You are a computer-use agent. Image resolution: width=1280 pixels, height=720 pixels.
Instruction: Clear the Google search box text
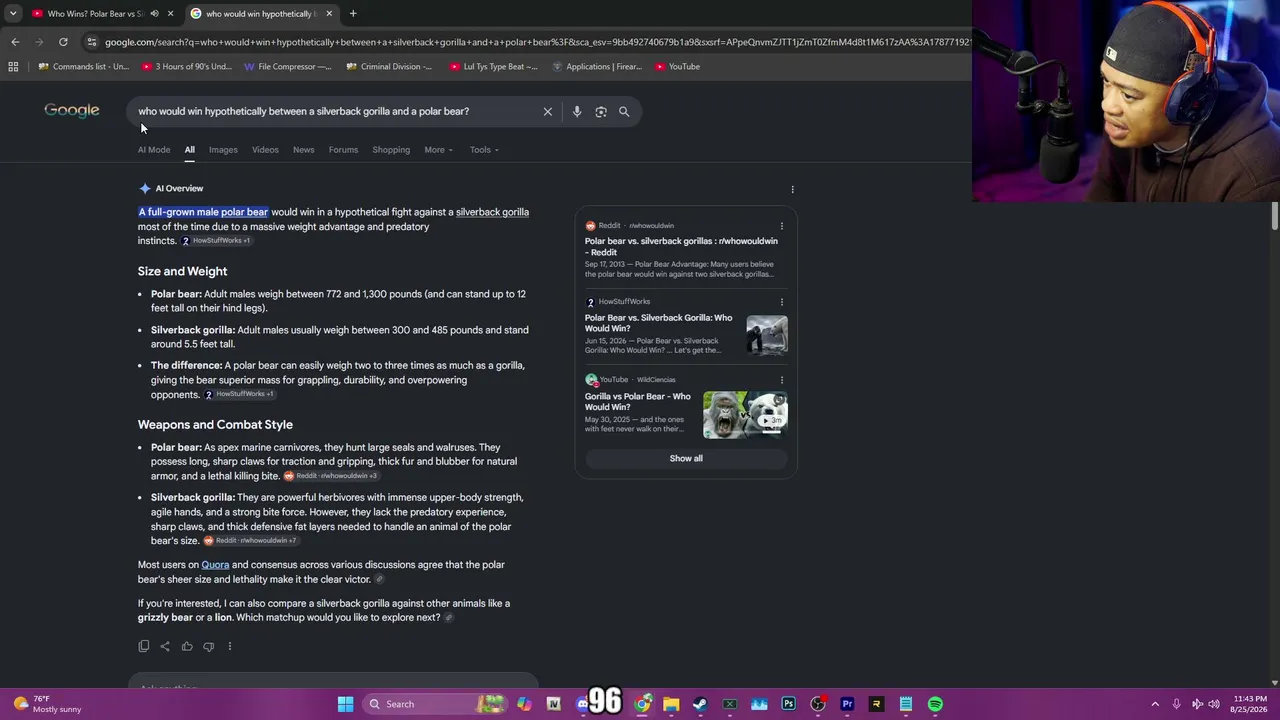click(x=547, y=112)
